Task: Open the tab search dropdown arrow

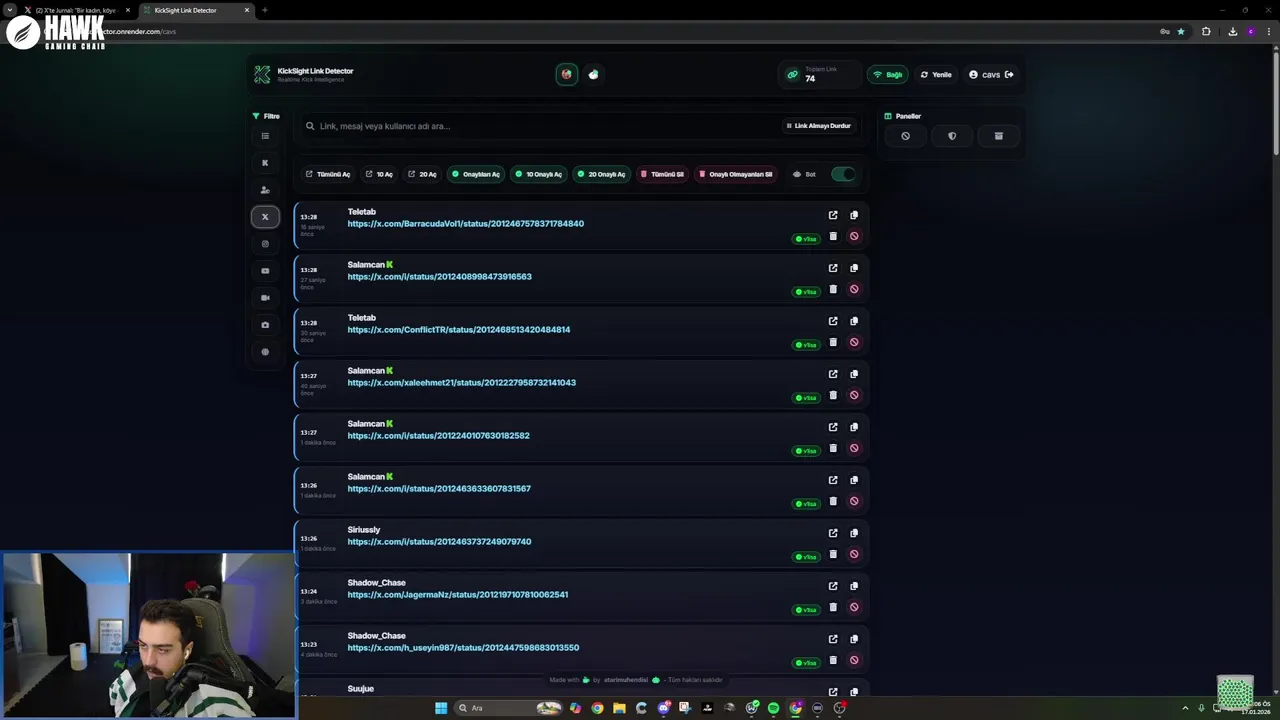Action: point(10,10)
